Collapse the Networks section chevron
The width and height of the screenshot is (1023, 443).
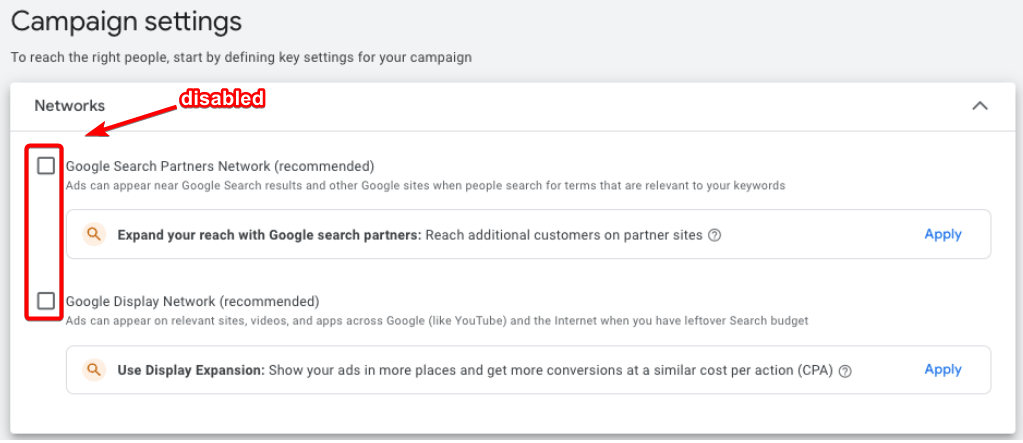pyautogui.click(x=979, y=106)
